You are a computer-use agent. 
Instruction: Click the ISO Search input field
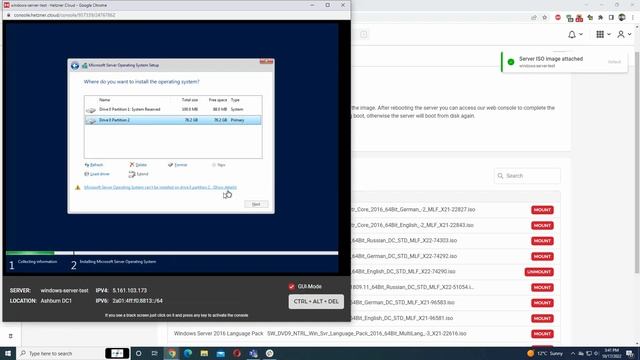[527, 176]
